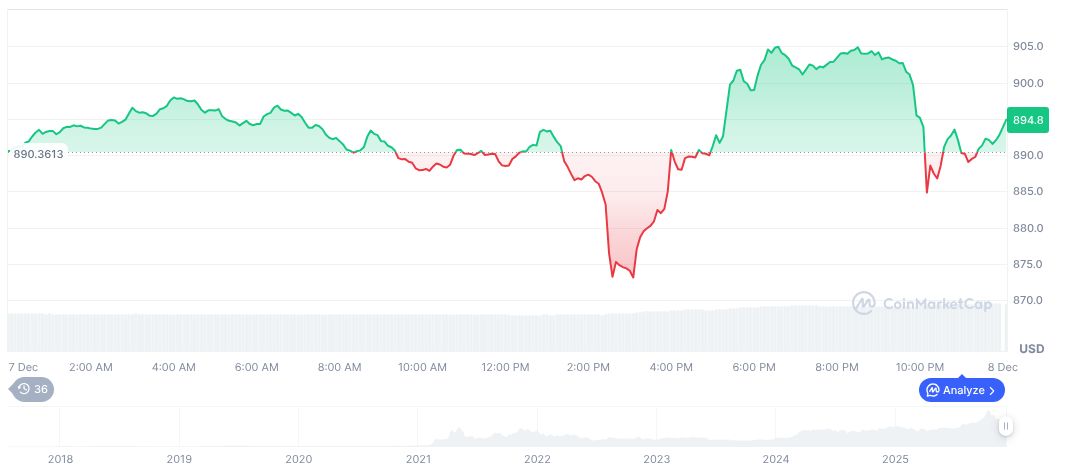Click the volume bars below the chart
The image size is (1072, 470).
pos(500,332)
